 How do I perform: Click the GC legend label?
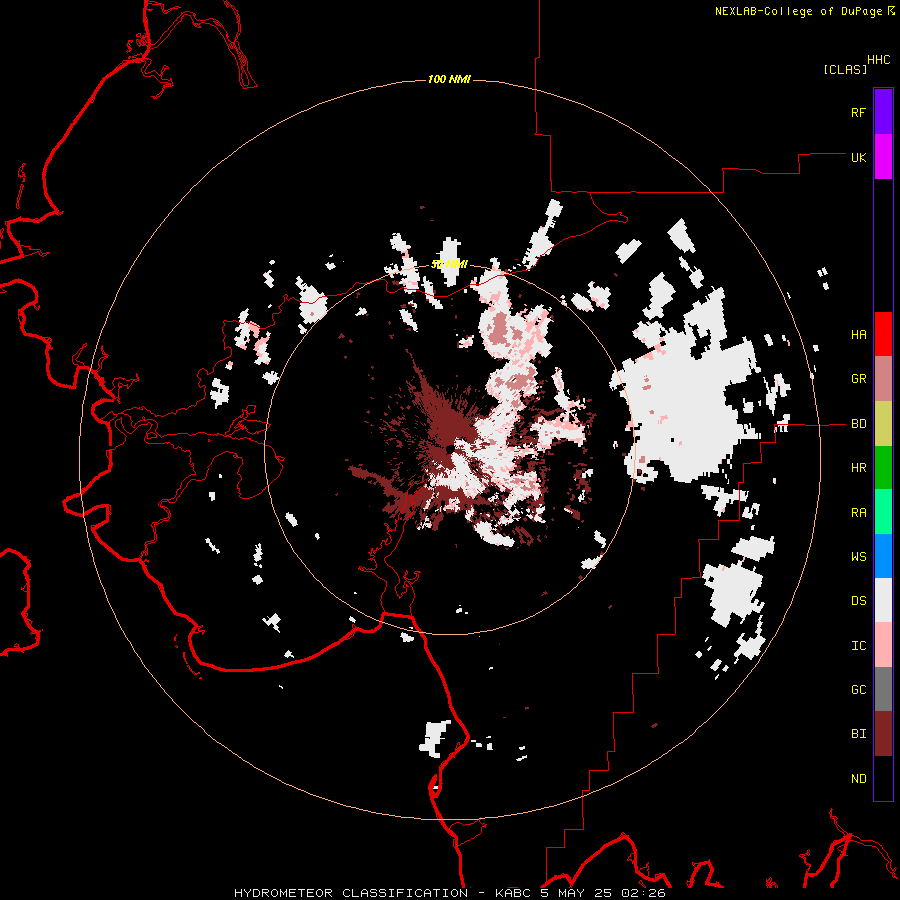click(x=858, y=689)
